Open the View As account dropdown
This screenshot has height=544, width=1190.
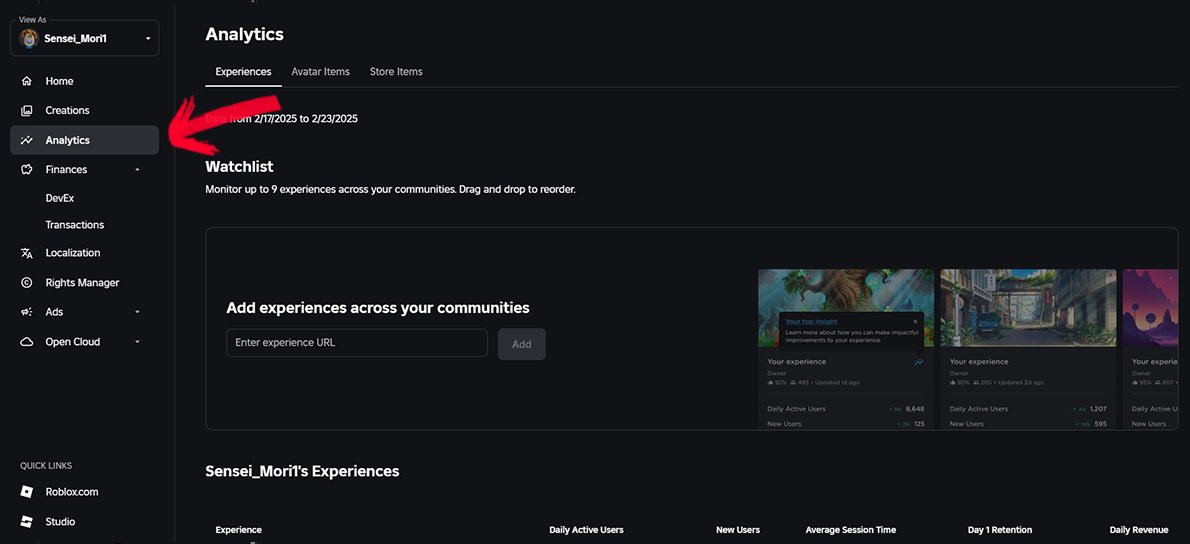tap(85, 38)
